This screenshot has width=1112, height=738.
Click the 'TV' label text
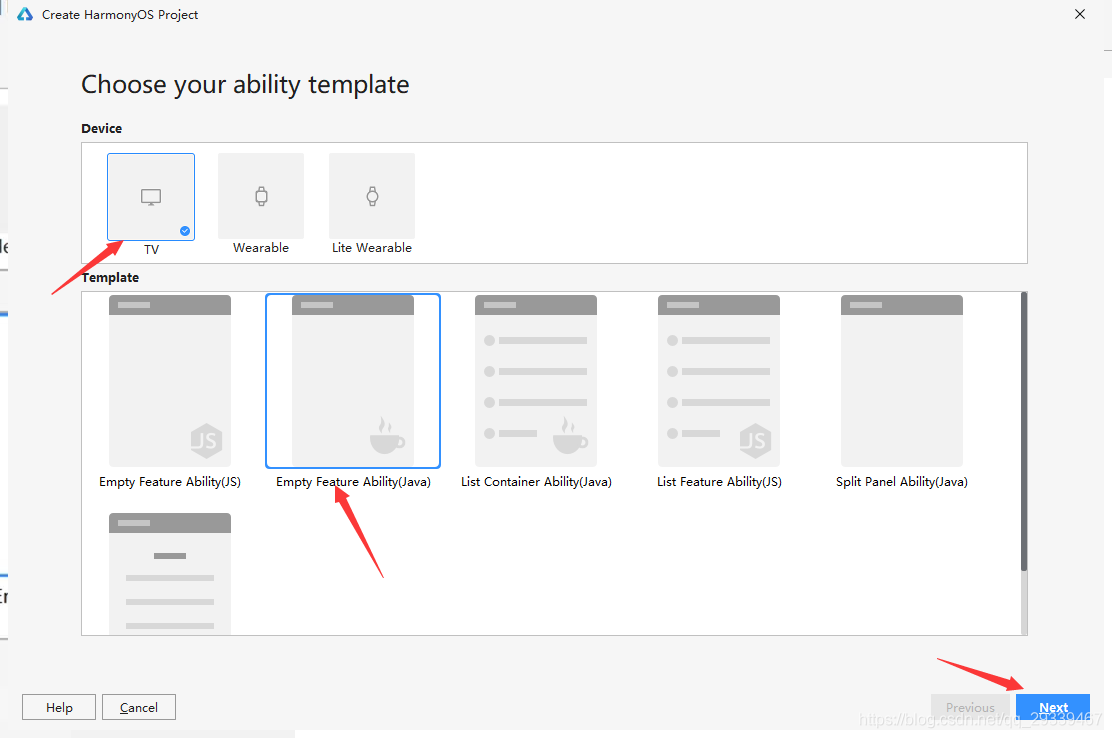152,250
